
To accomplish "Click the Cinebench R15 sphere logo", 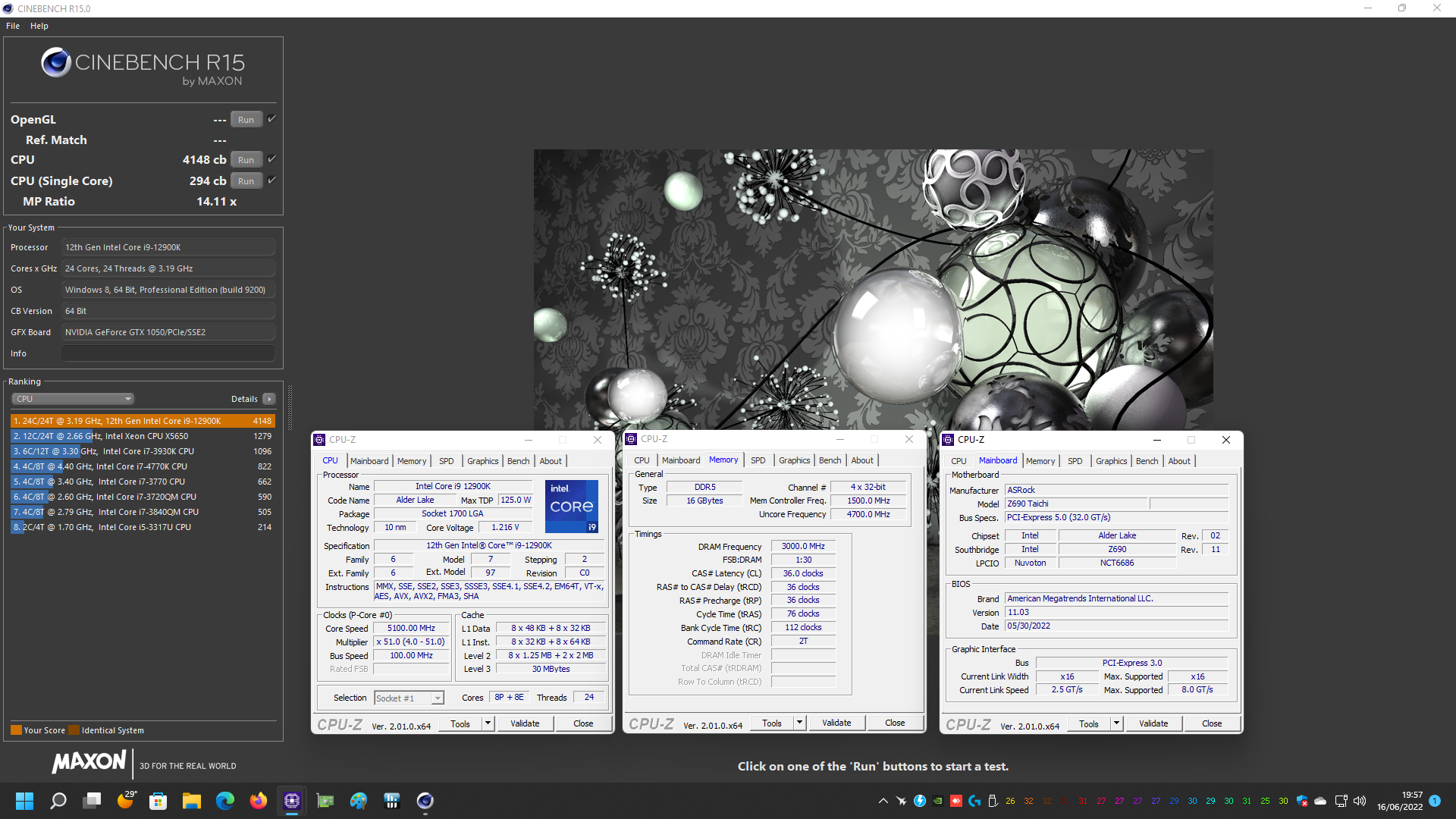I will pyautogui.click(x=56, y=62).
